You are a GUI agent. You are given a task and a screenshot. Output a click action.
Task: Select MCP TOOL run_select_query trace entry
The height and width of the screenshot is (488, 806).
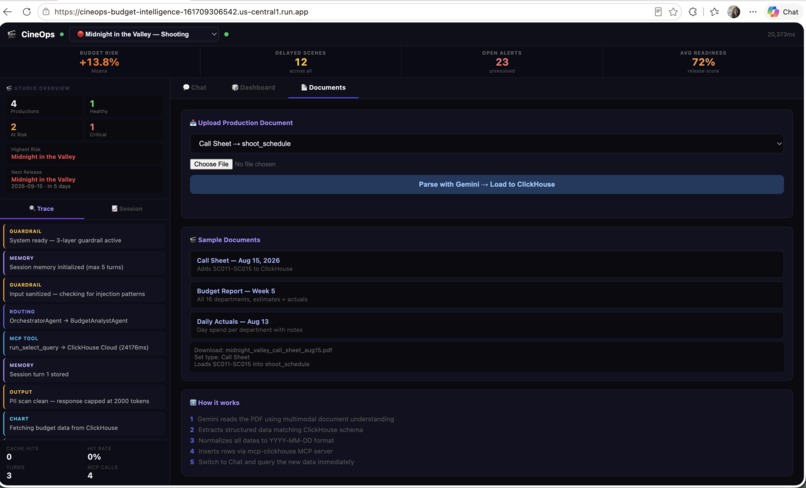point(84,343)
